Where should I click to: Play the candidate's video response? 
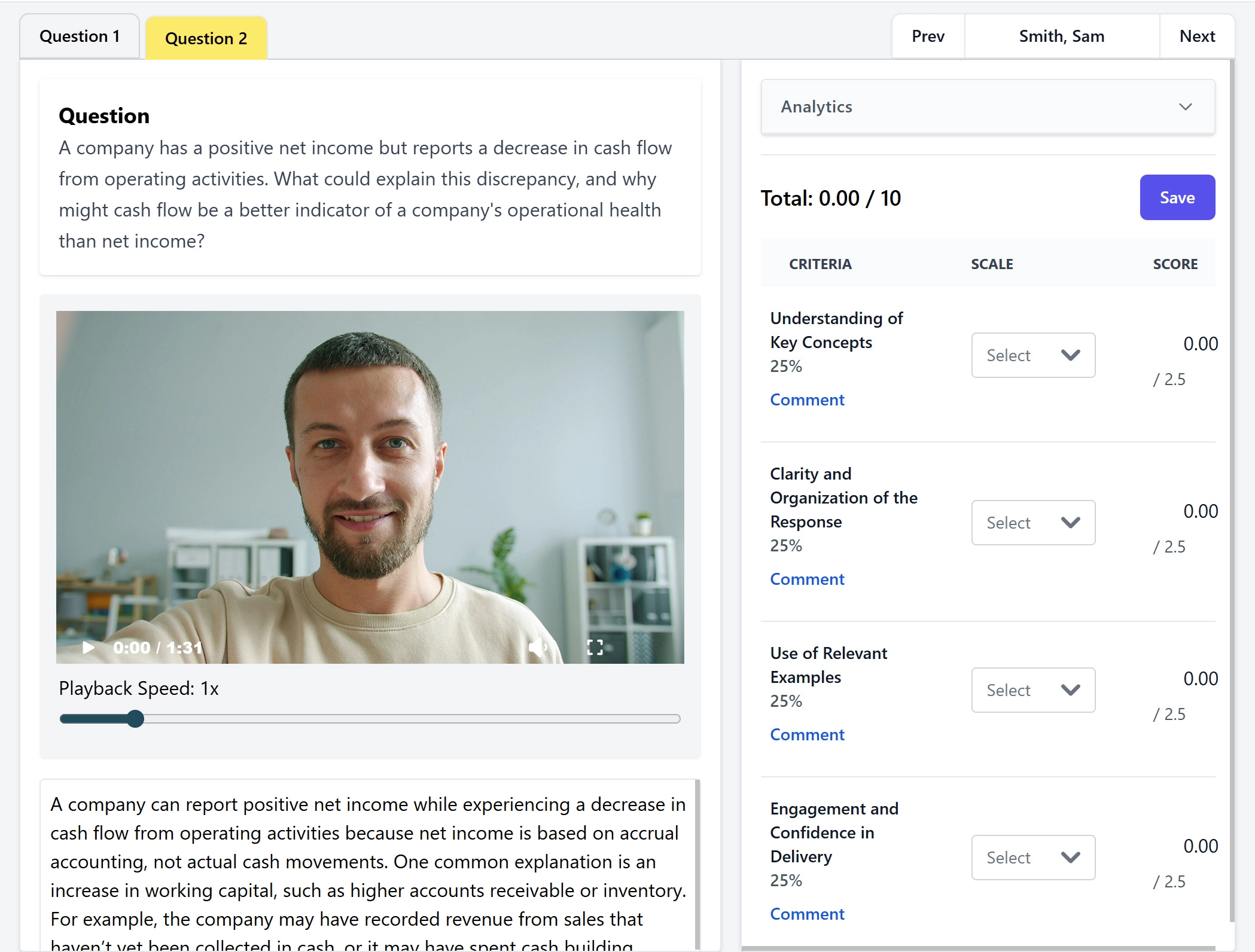87,647
